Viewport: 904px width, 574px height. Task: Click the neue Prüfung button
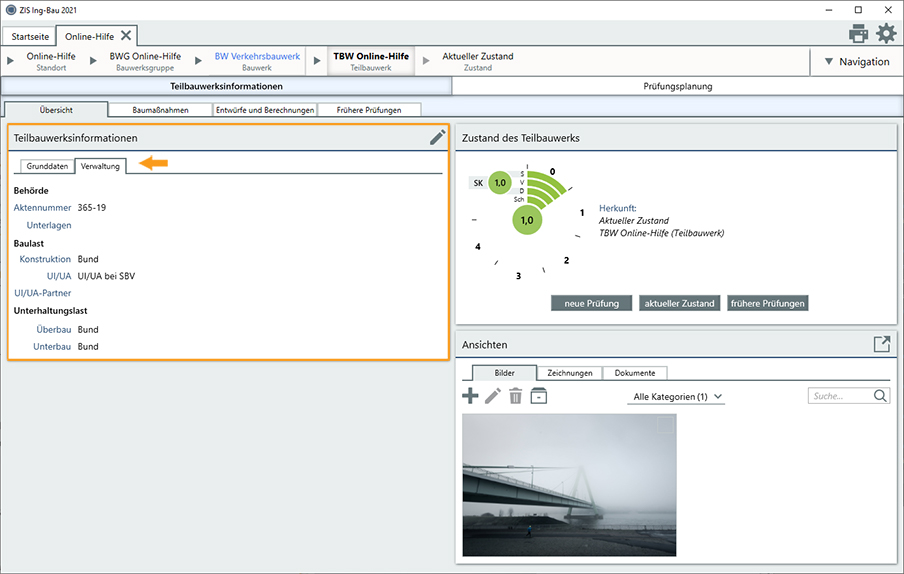pos(591,303)
